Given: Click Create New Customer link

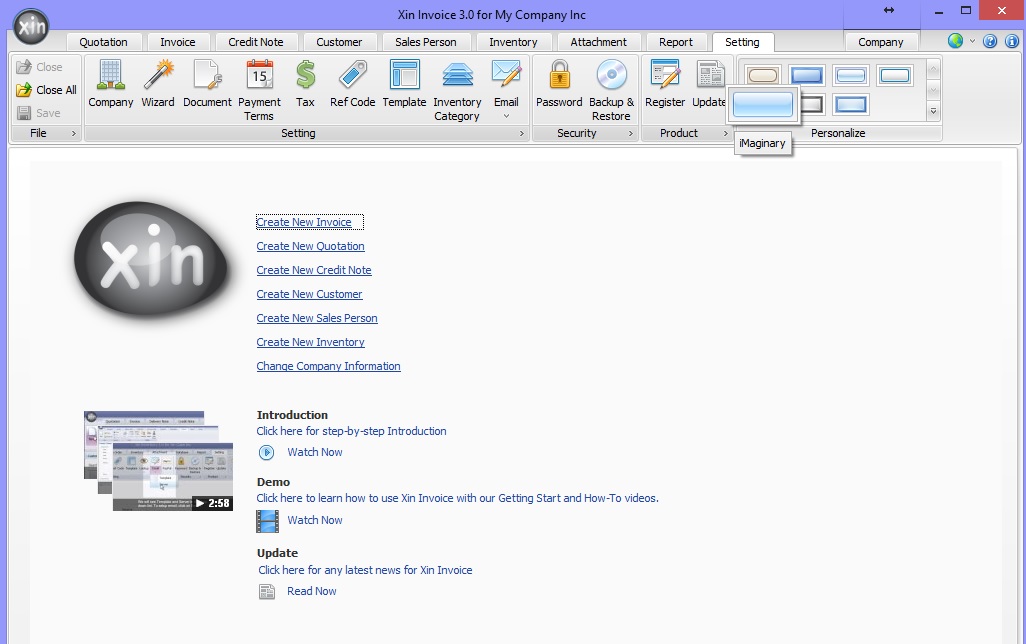Looking at the screenshot, I should tap(310, 295).
